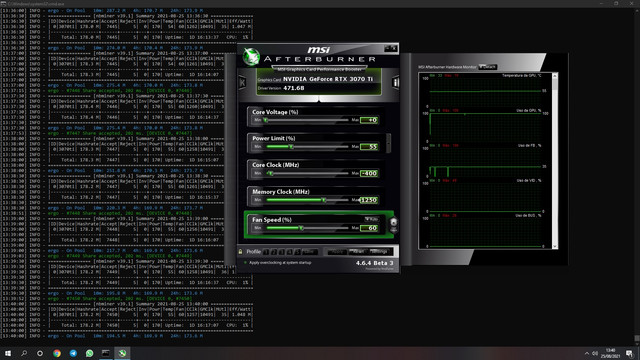This screenshot has height=360, width=640.
Task: Click the Kombustor 'K' icon in Afterburner
Action: [x=242, y=82]
